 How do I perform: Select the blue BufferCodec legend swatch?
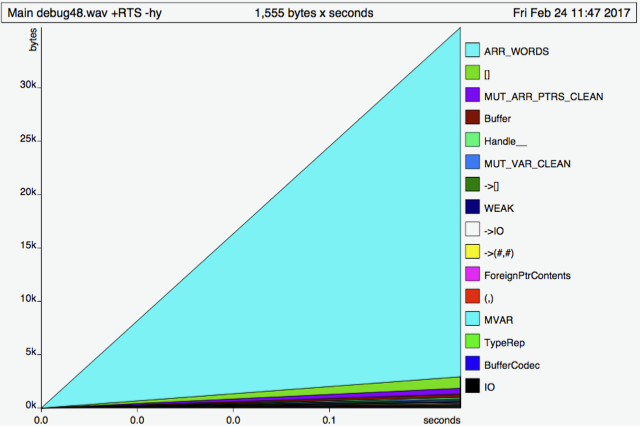tap(472, 364)
